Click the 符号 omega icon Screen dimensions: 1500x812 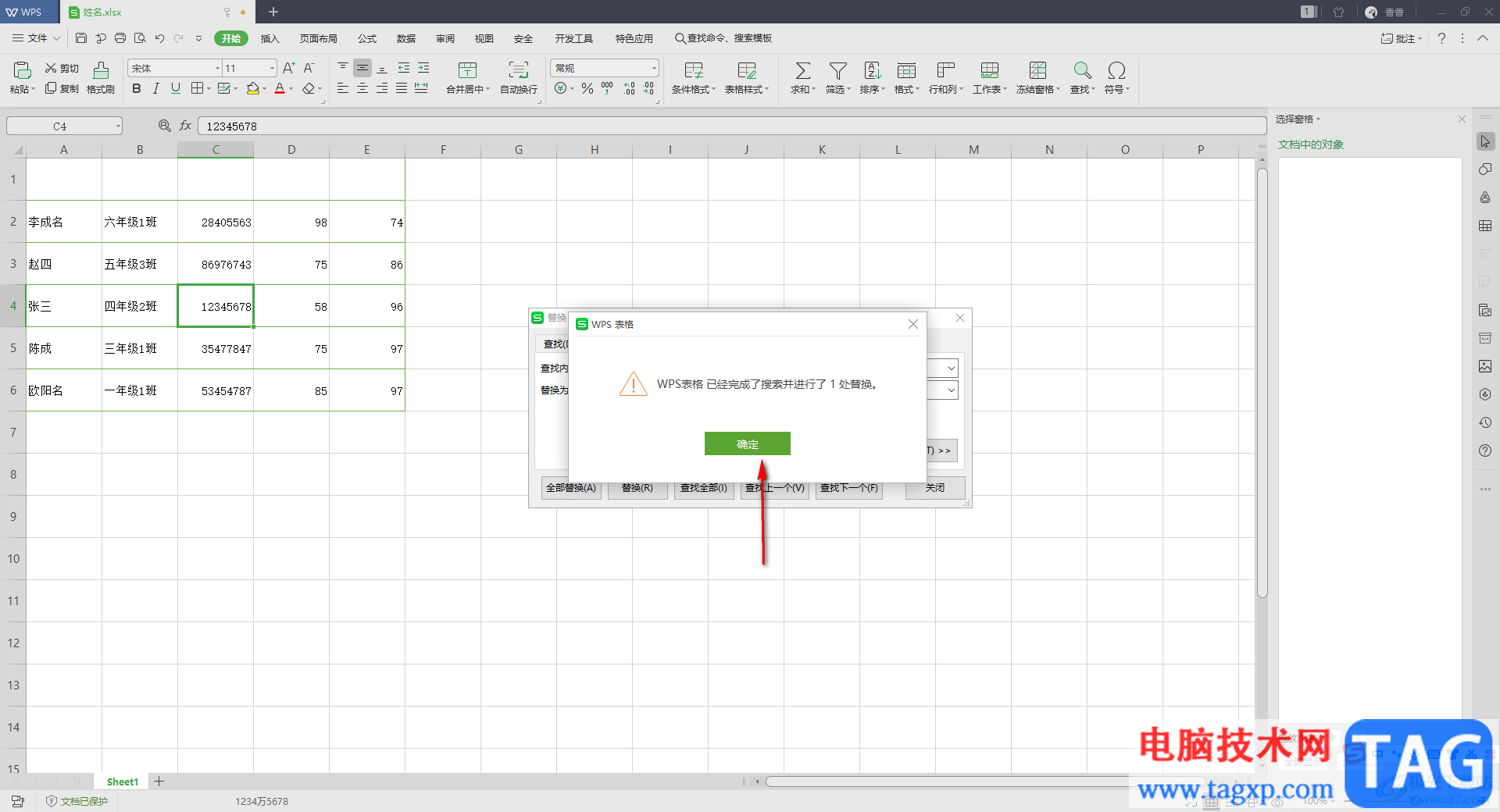1117,70
